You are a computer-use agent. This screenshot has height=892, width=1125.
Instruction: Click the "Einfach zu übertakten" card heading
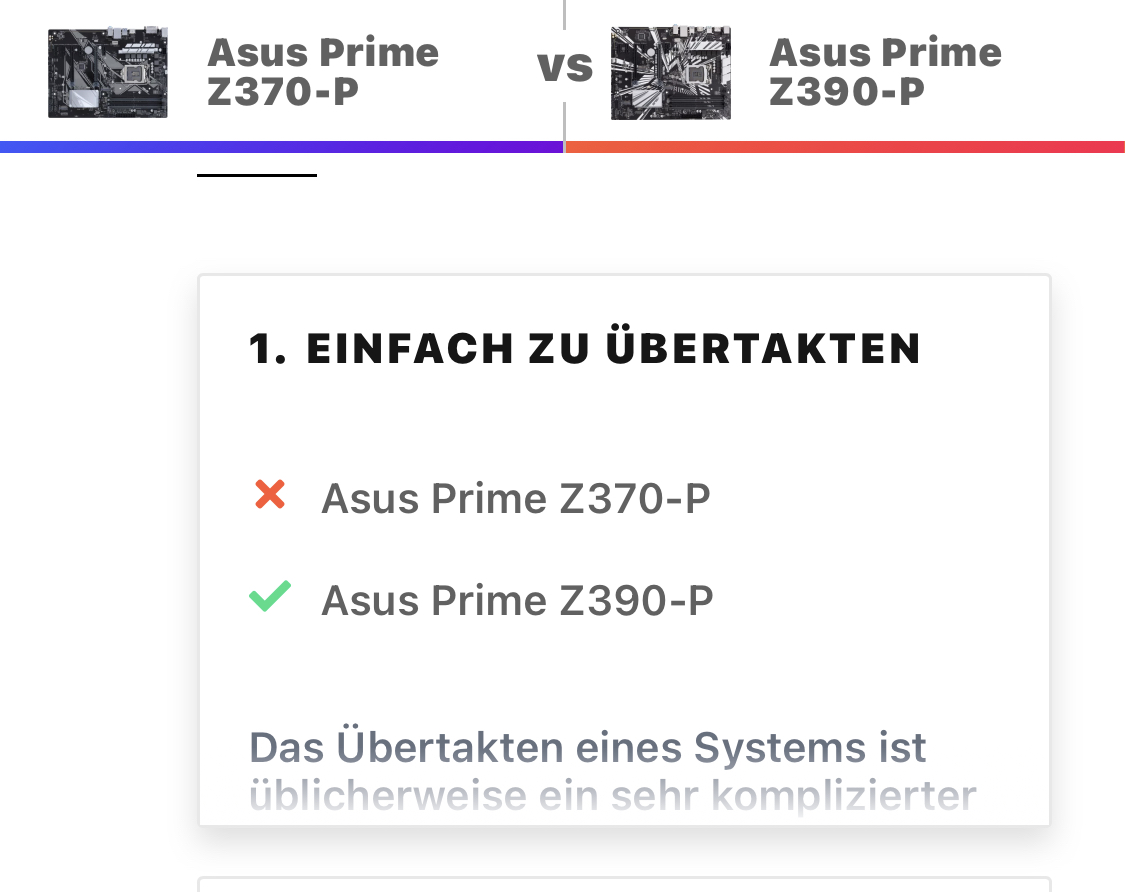[x=584, y=347]
